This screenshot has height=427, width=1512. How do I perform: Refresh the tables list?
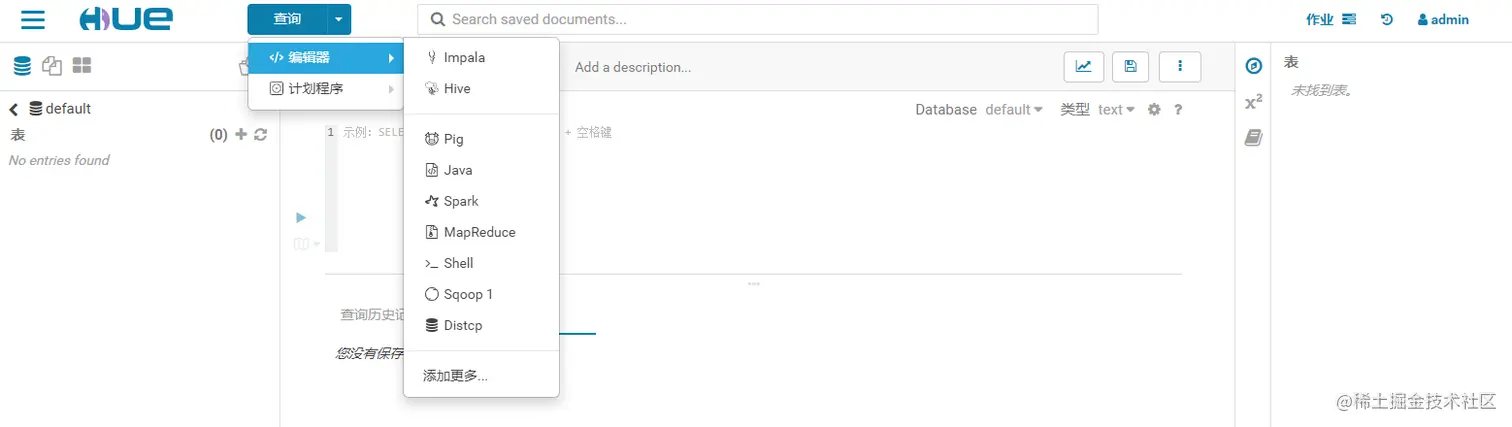tap(261, 135)
